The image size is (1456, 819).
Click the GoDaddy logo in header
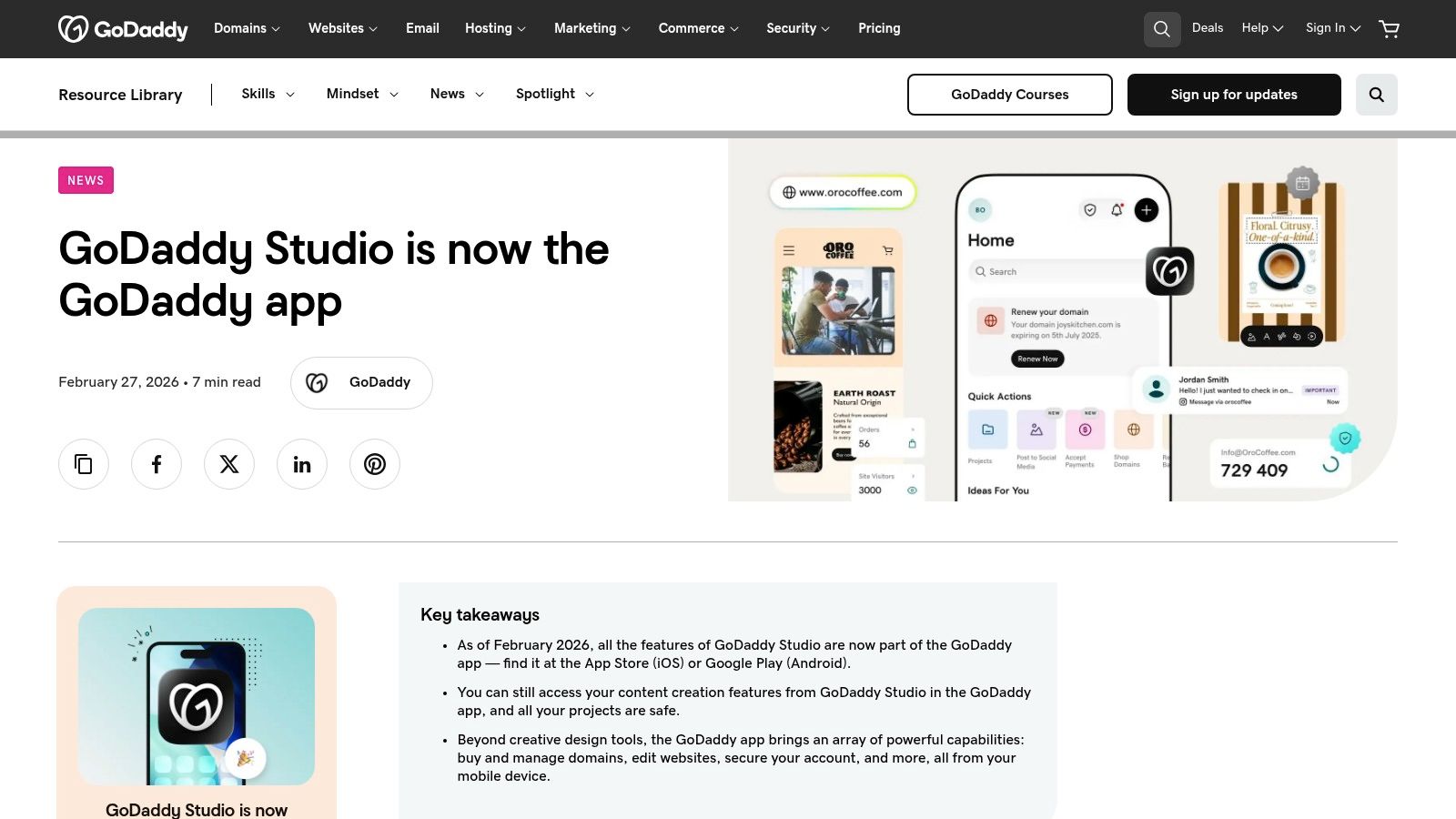(123, 29)
